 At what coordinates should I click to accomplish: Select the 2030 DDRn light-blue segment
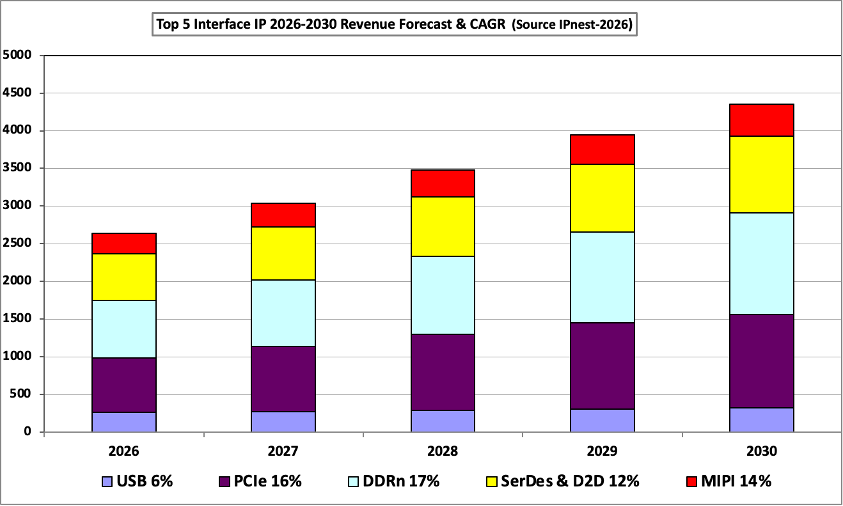pos(762,263)
